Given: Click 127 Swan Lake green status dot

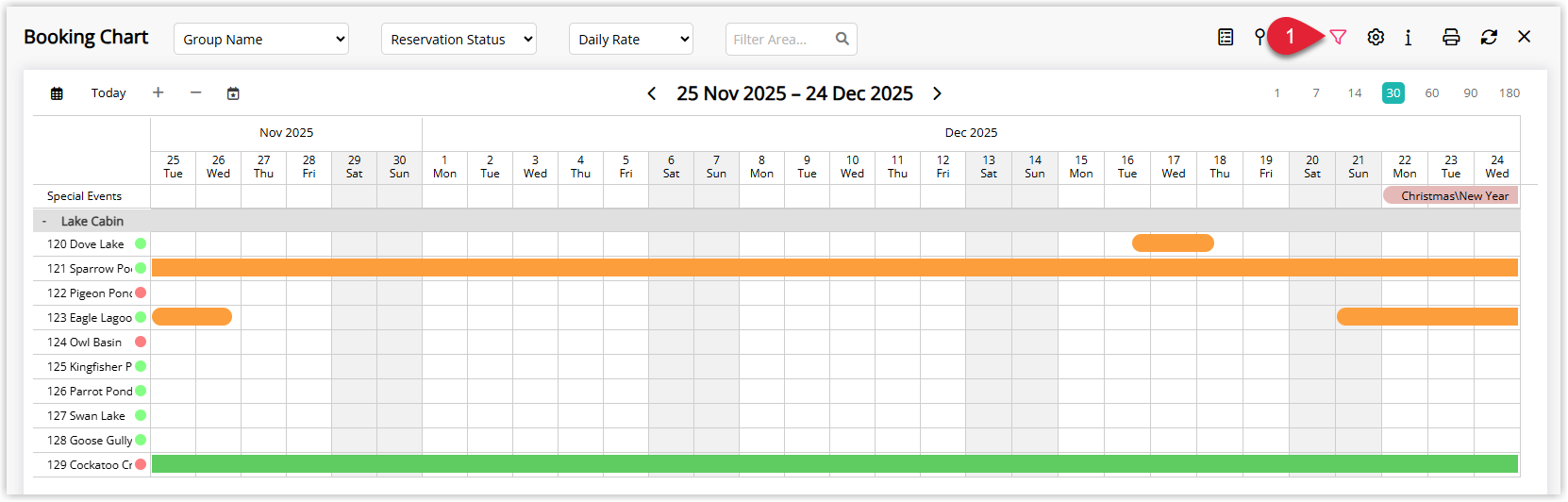Looking at the screenshot, I should pos(141,415).
